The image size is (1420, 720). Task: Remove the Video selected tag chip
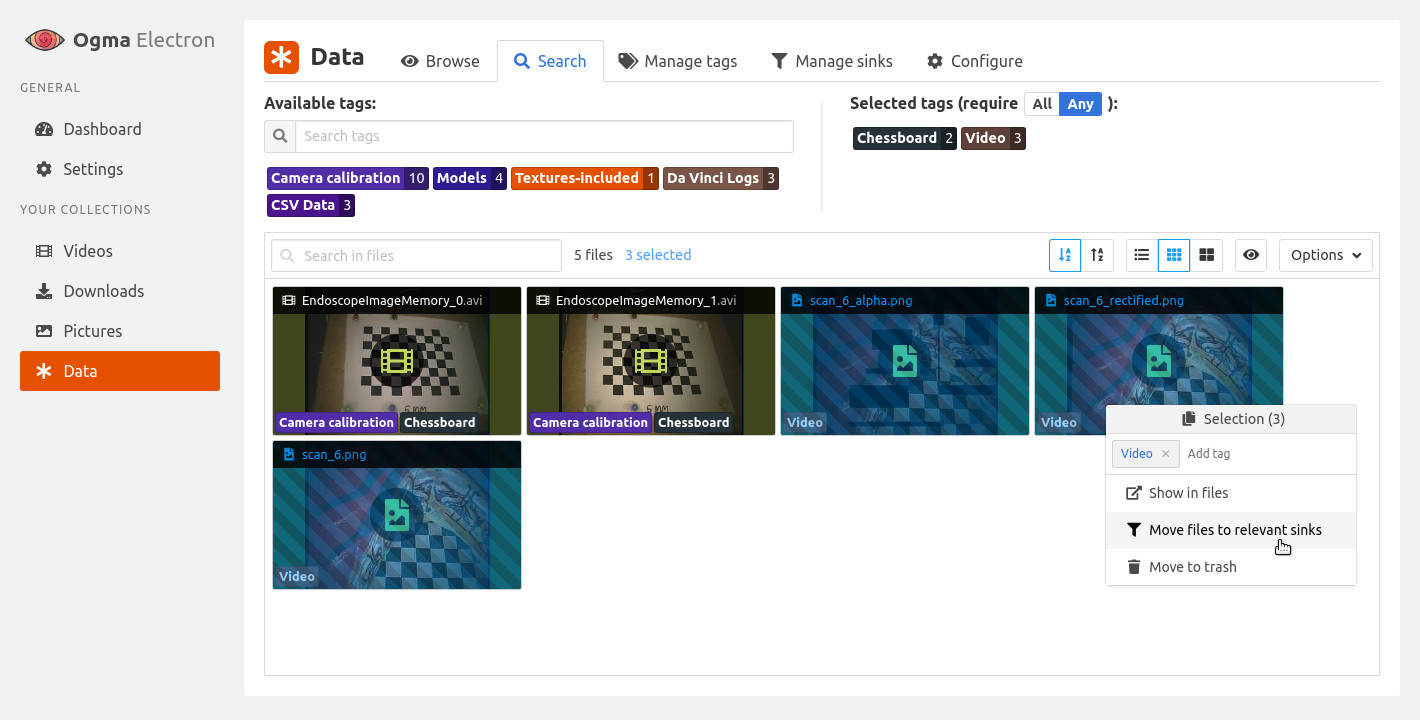point(994,138)
